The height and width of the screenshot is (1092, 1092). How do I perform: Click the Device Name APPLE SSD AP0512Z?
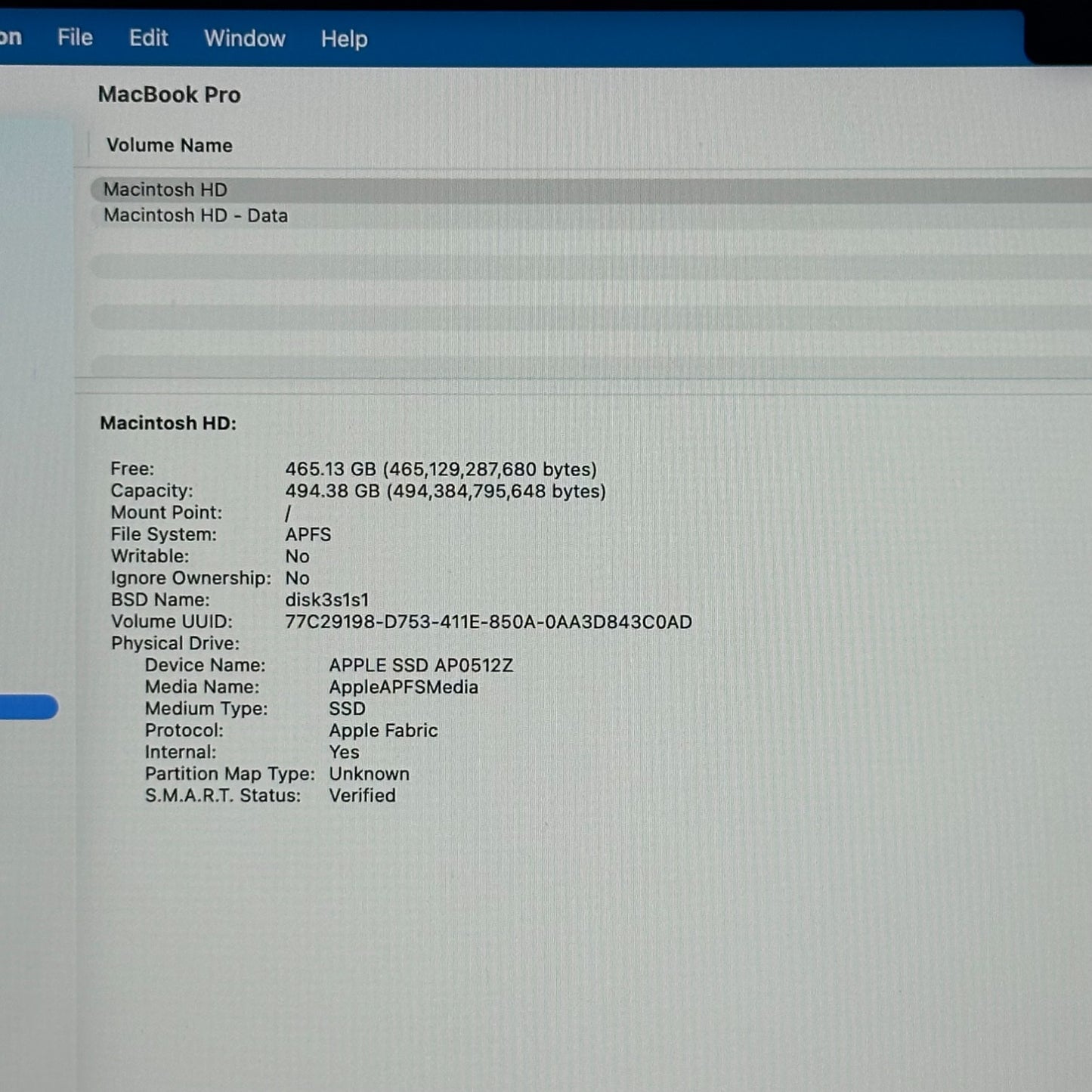420,666
